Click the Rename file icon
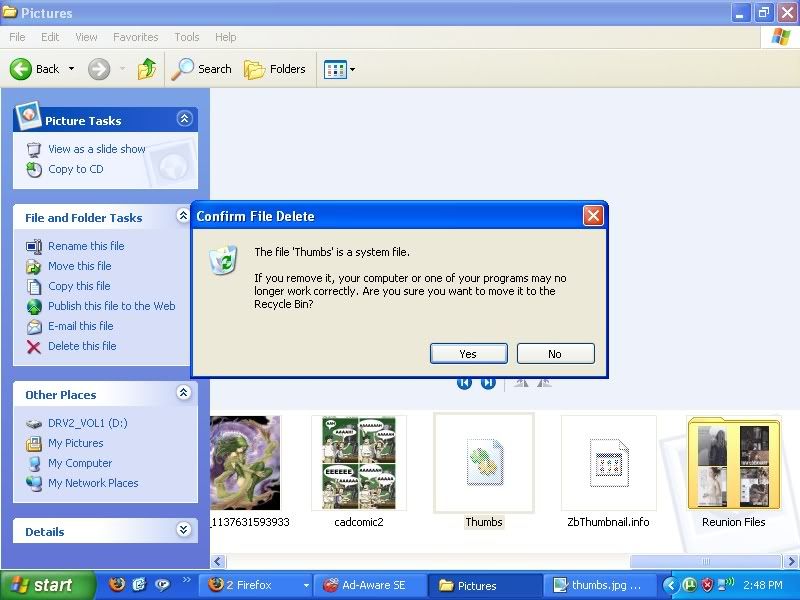The image size is (800, 600). pyautogui.click(x=34, y=247)
